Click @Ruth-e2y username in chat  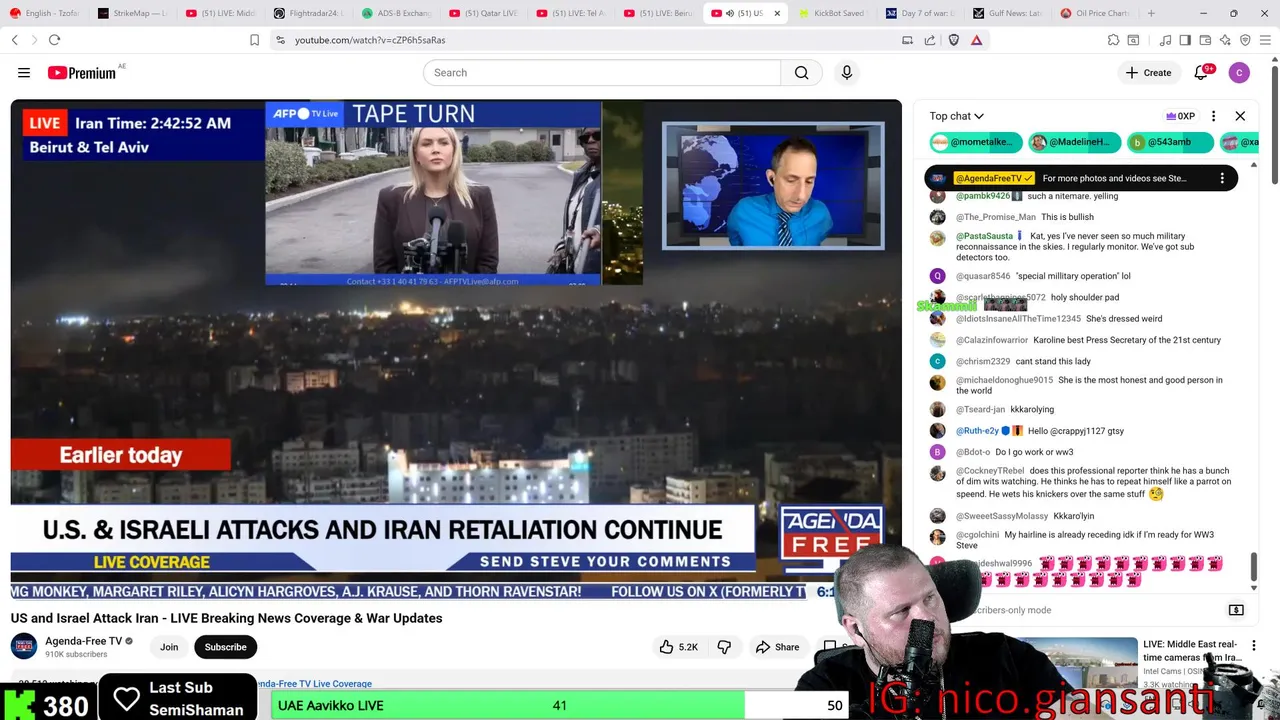[977, 431]
